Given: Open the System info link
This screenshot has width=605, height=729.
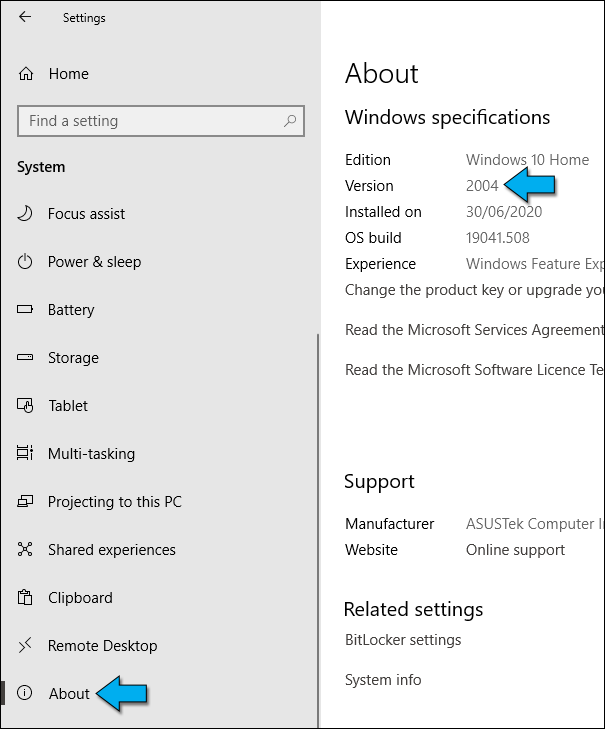Looking at the screenshot, I should [383, 680].
